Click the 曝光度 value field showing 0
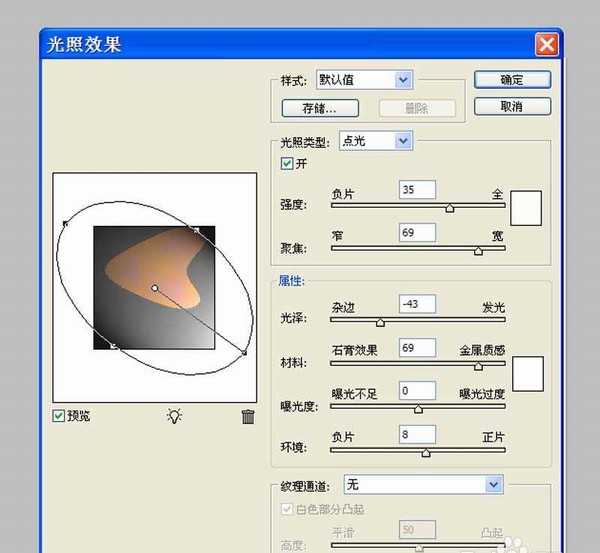 click(x=417, y=391)
